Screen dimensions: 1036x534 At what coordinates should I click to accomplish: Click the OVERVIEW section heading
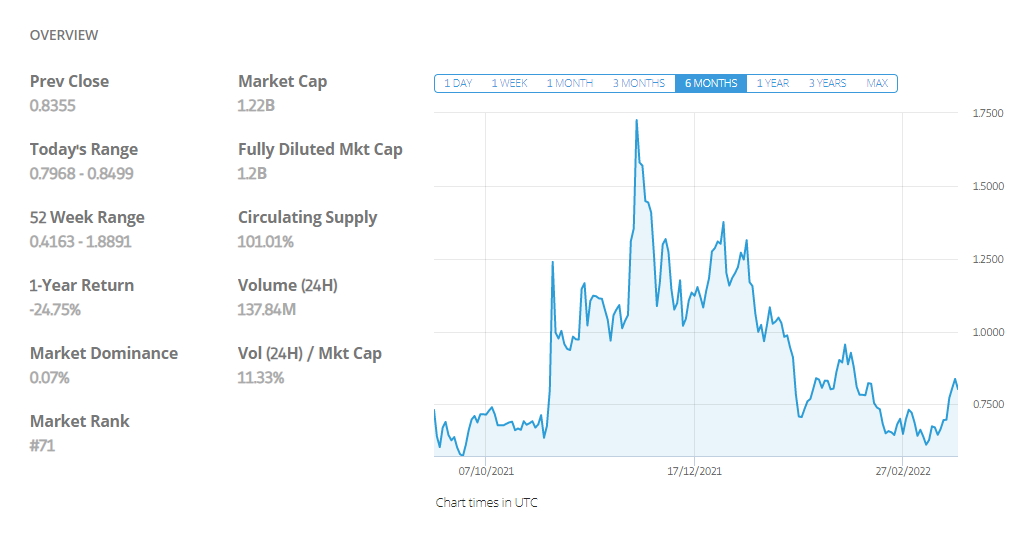[x=64, y=35]
